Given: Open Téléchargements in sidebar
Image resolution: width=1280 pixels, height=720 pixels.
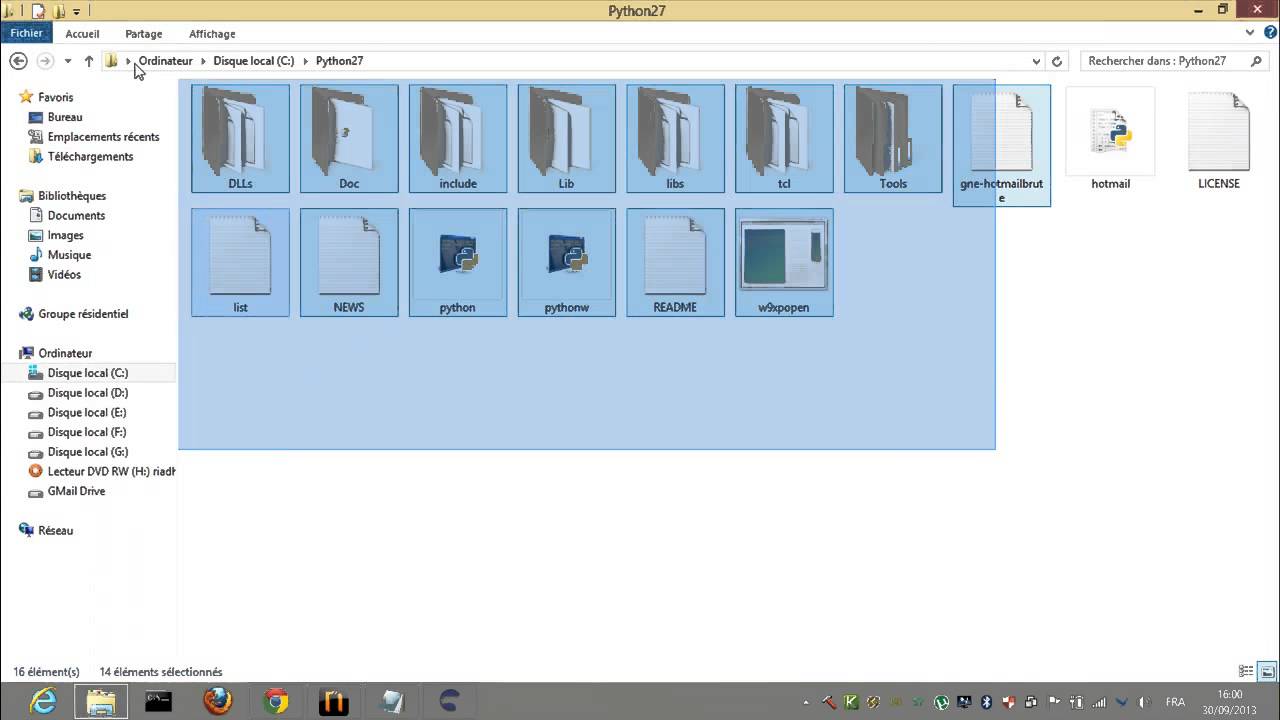Looking at the screenshot, I should point(90,157).
